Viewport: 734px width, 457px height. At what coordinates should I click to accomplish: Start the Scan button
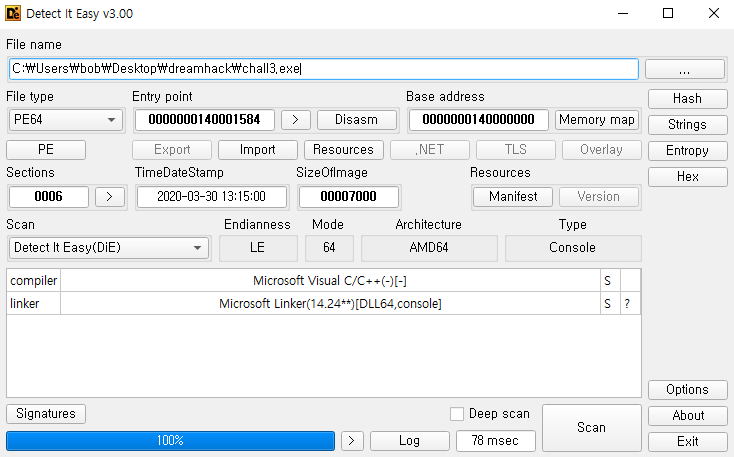tap(592, 428)
